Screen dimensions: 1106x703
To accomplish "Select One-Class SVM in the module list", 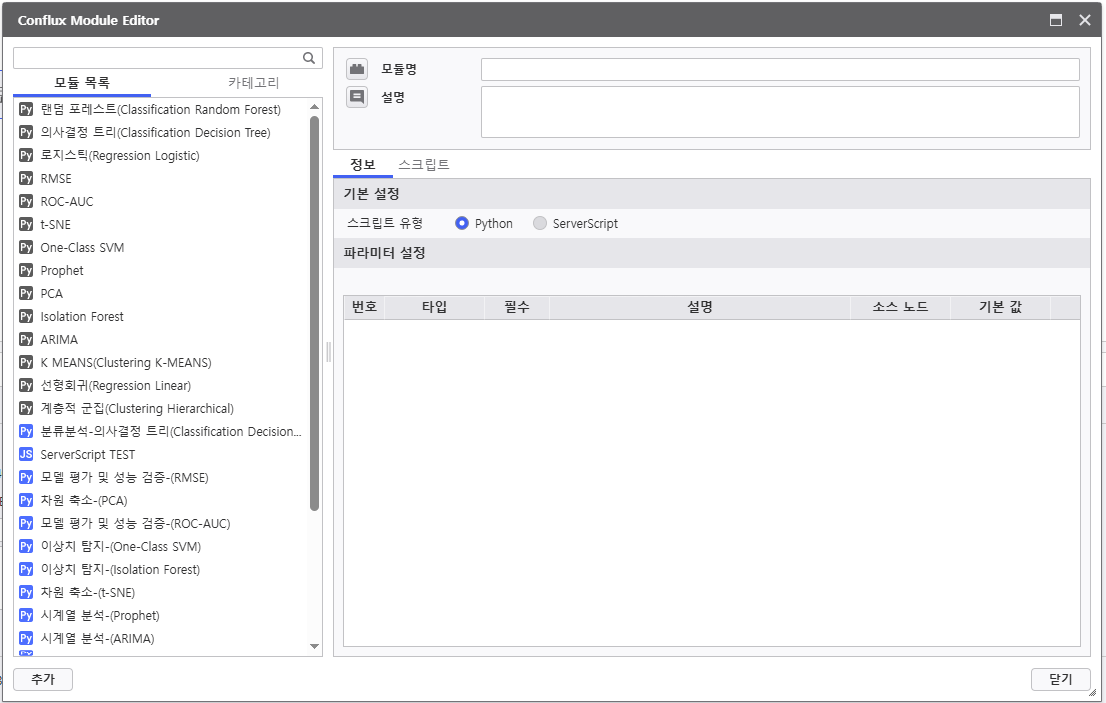I will click(x=82, y=247).
